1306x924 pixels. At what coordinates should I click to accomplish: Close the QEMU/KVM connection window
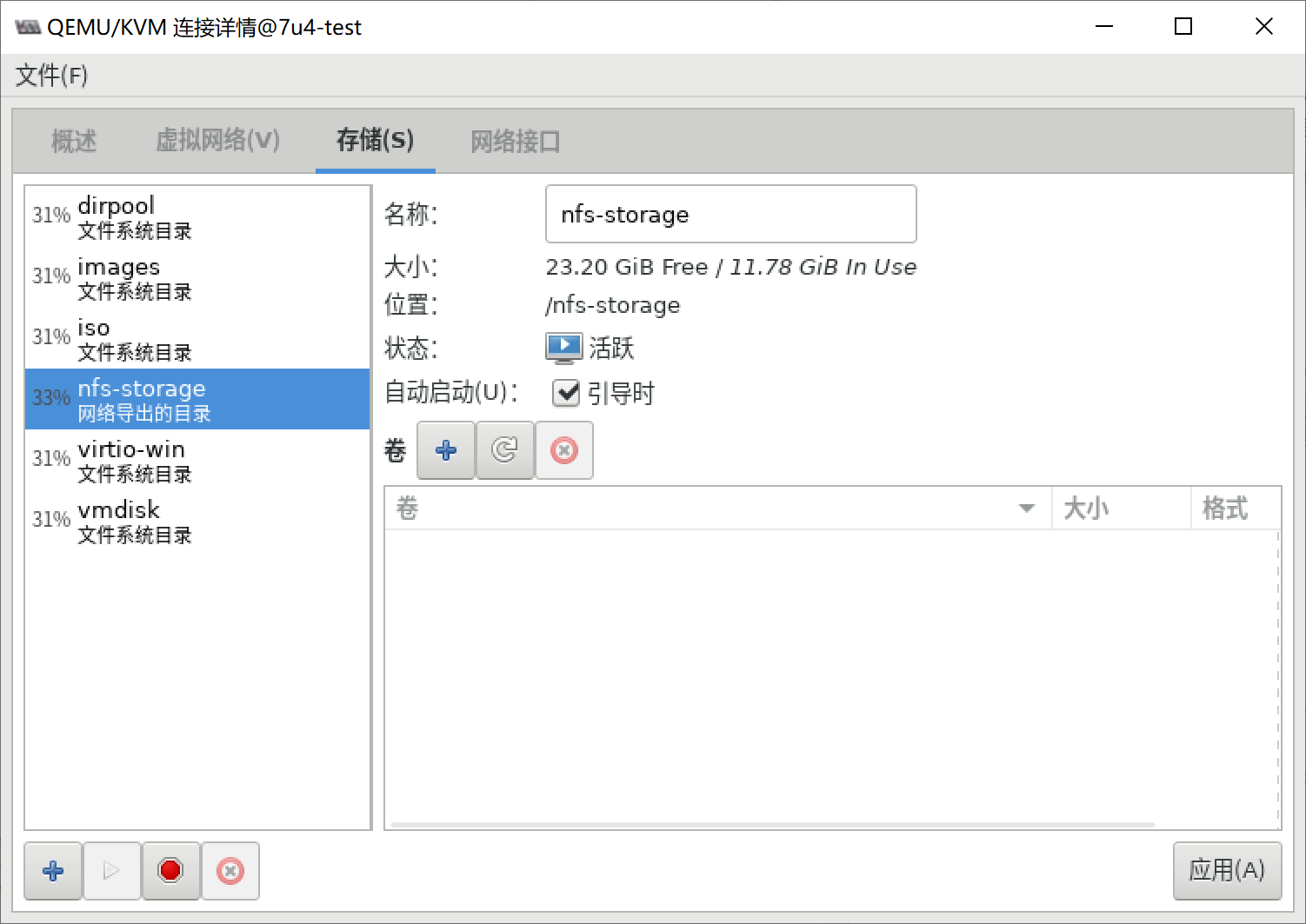(x=1264, y=27)
